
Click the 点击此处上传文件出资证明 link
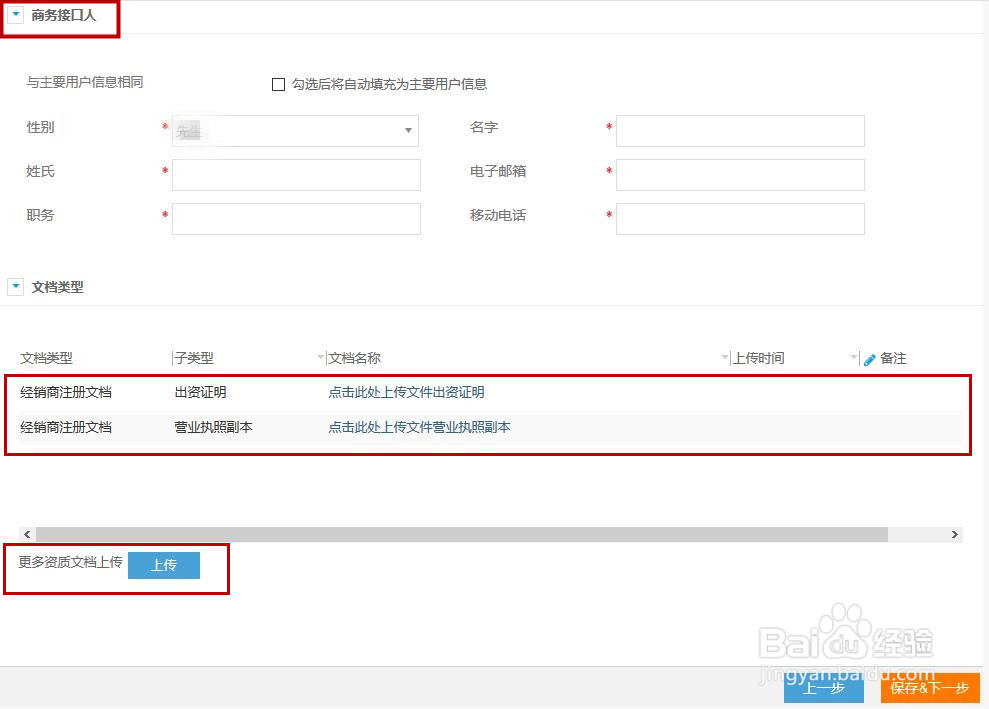point(404,392)
